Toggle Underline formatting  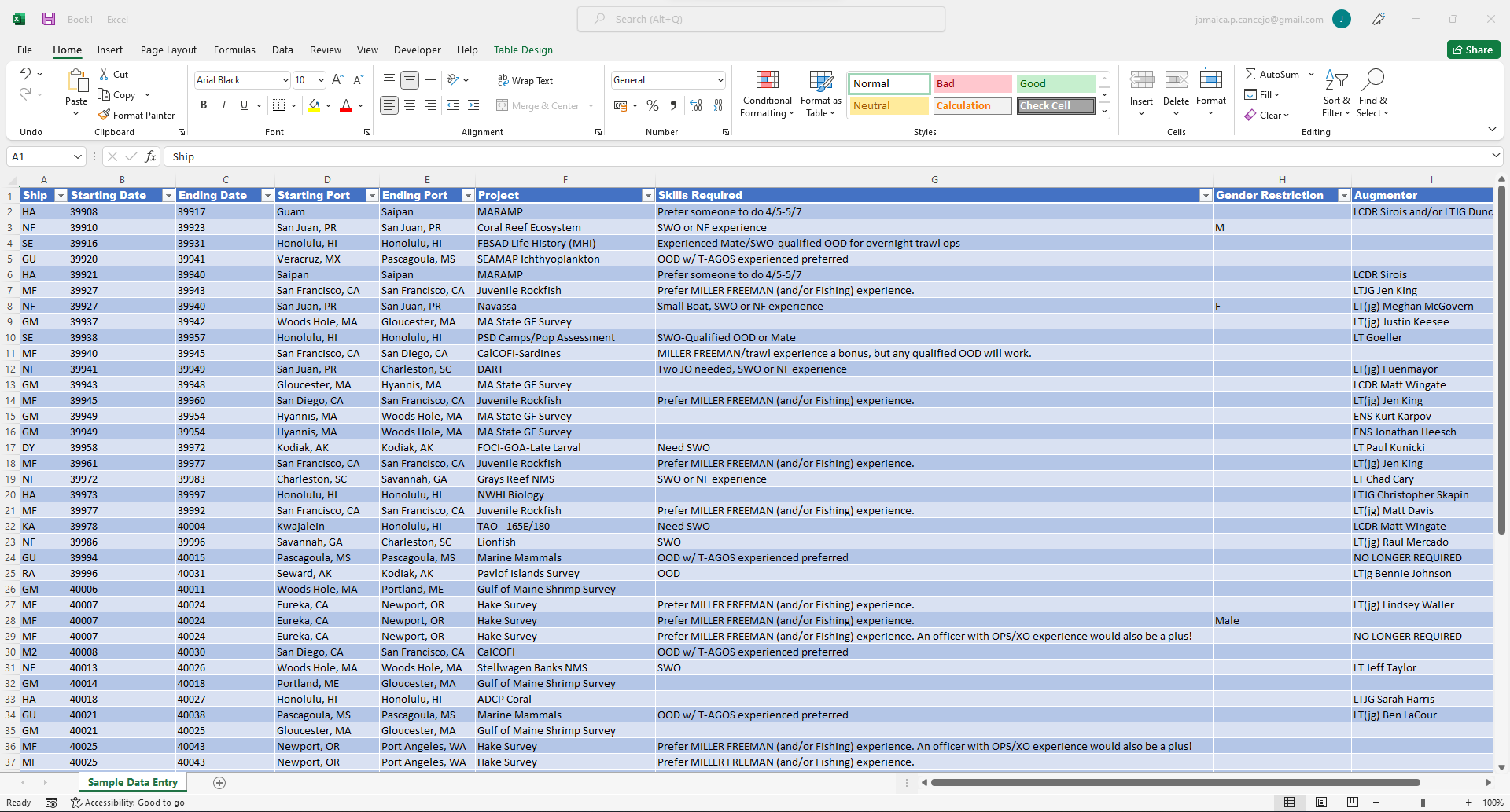tap(244, 105)
